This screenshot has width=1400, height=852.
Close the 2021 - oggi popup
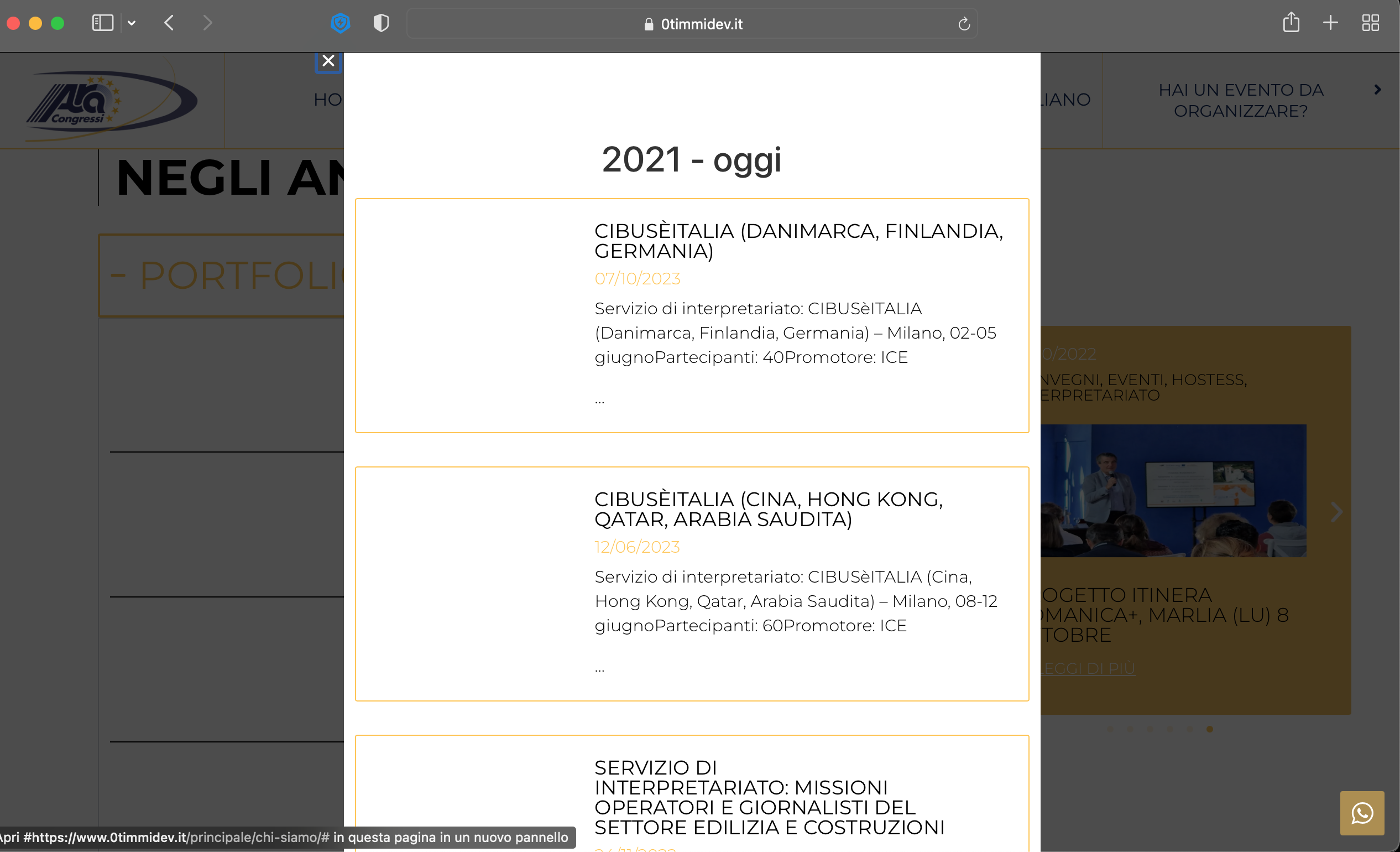328,61
